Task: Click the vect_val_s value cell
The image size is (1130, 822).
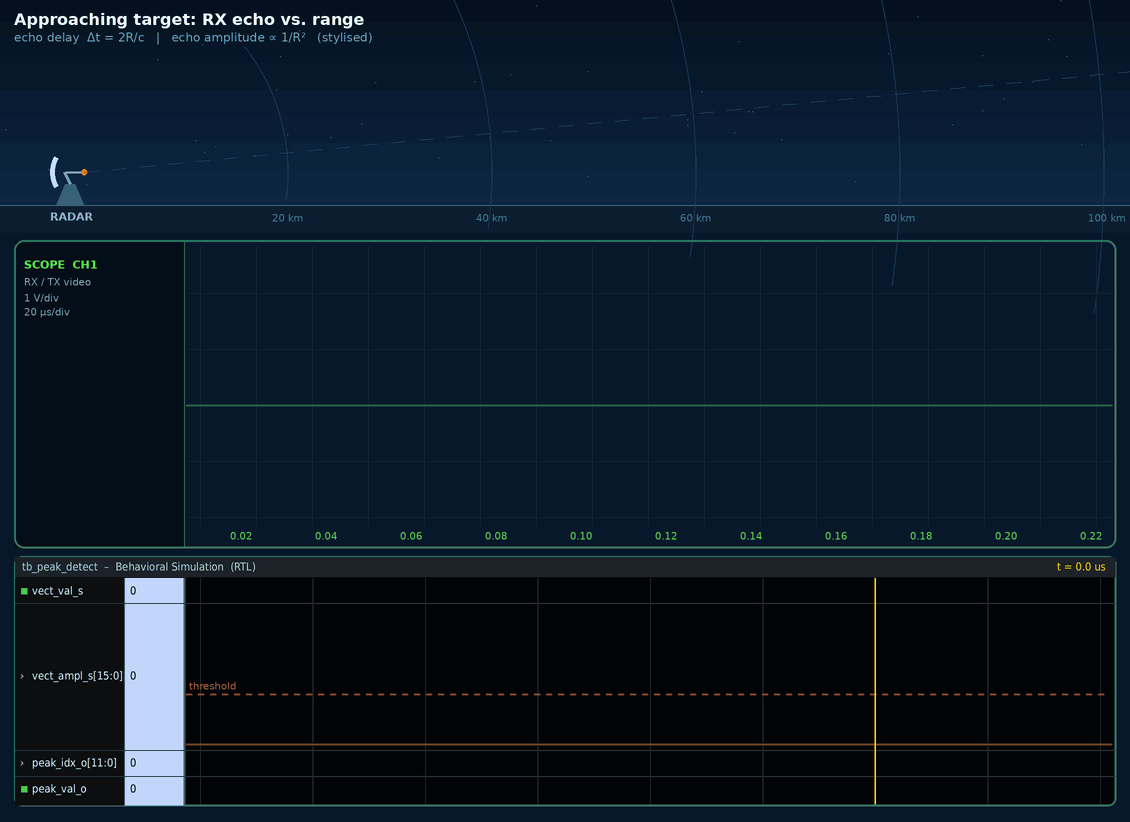Action: pyautogui.click(x=154, y=591)
